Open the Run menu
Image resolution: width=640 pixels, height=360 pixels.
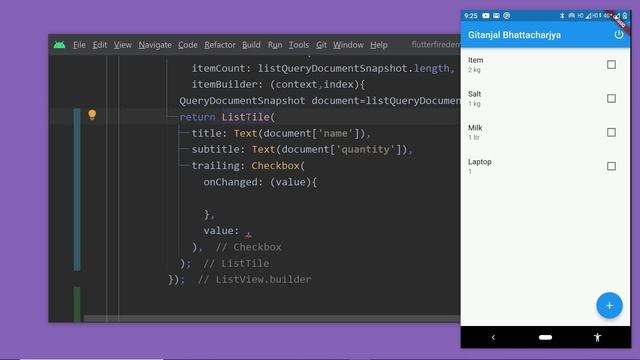click(x=275, y=45)
